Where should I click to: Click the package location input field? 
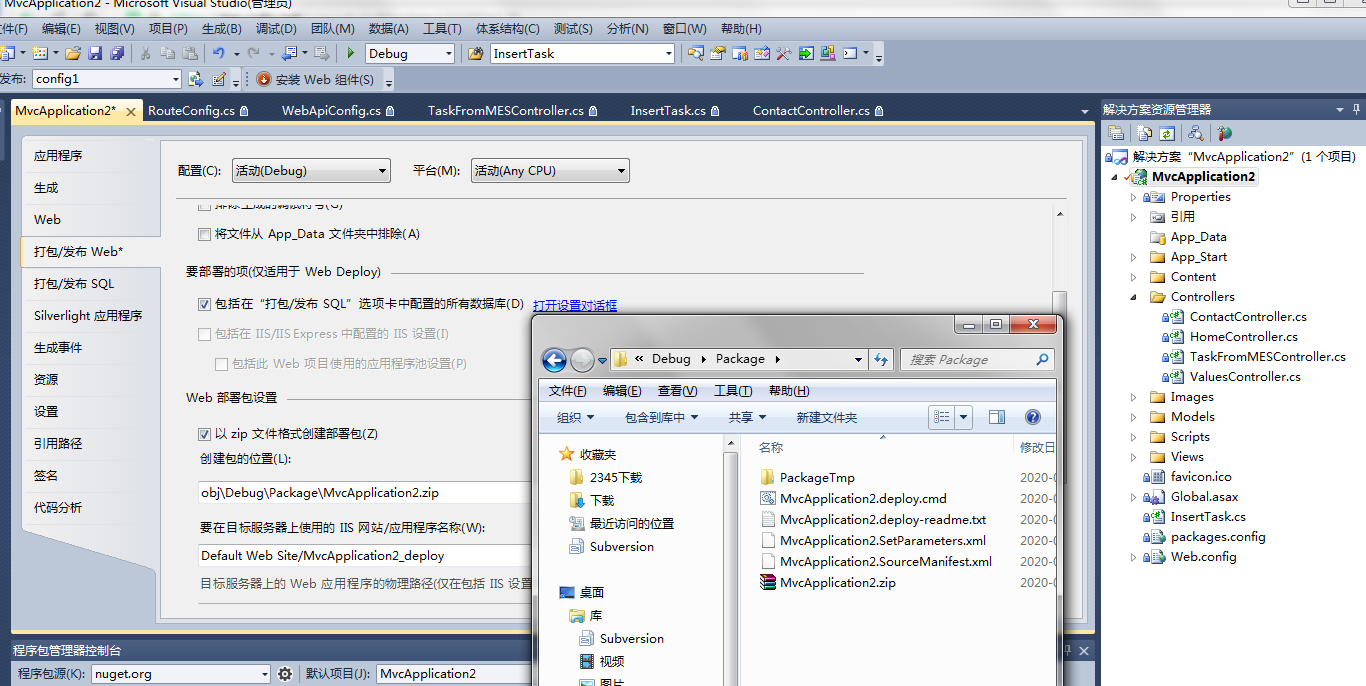point(365,493)
